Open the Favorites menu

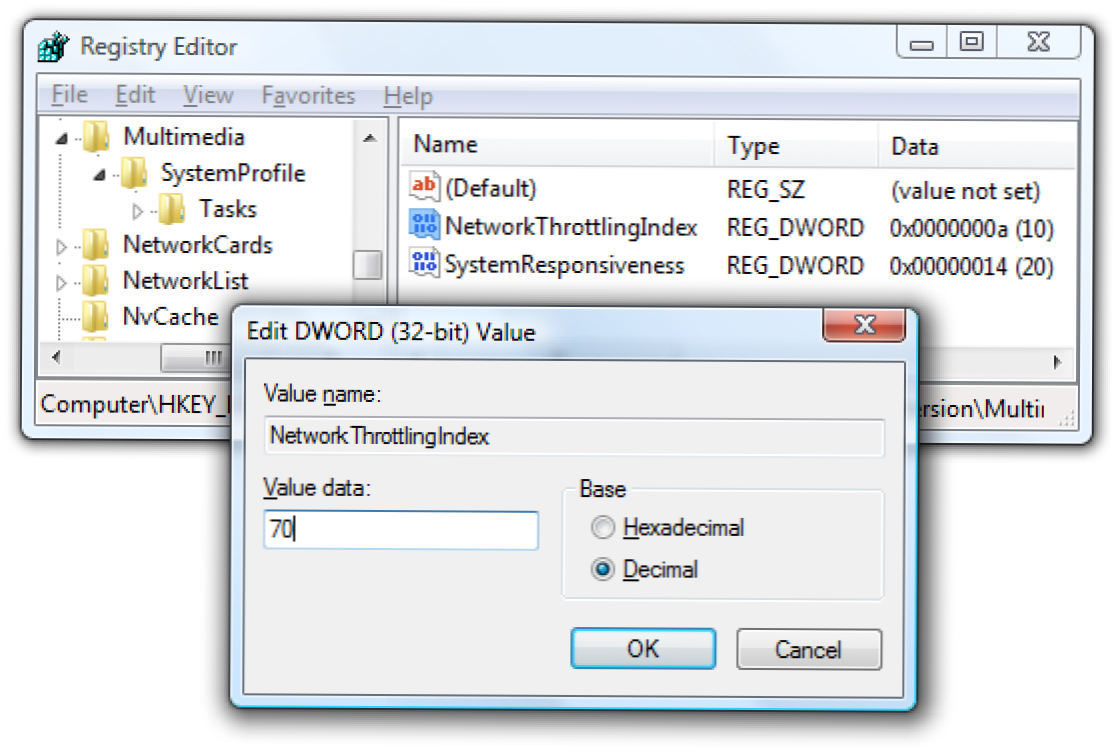point(308,96)
